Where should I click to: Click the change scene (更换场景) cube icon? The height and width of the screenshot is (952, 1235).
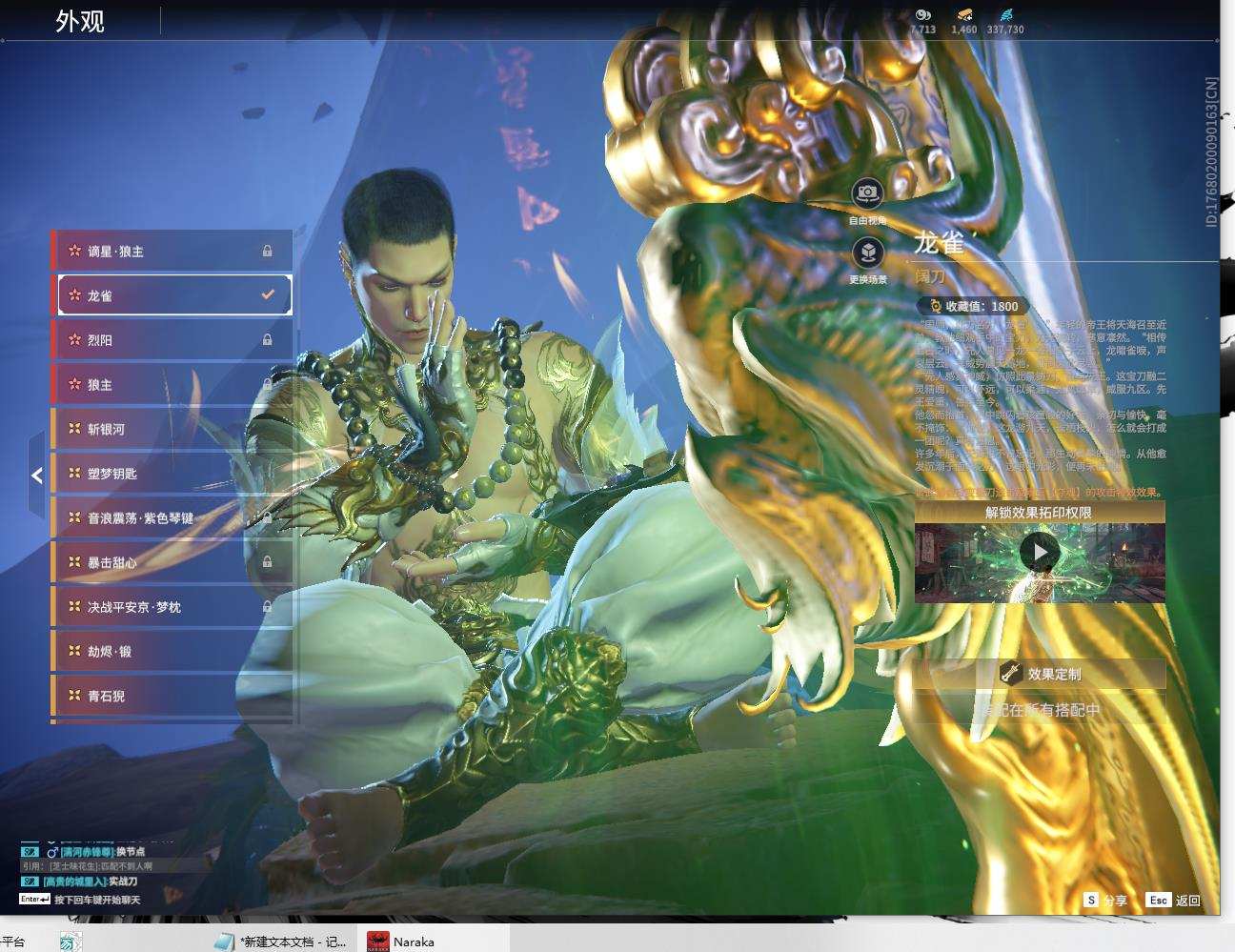click(x=867, y=253)
